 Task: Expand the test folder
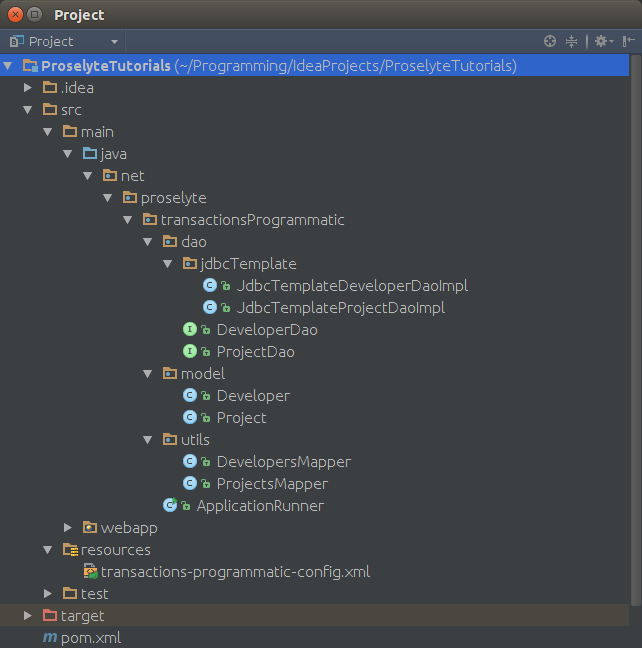point(48,593)
